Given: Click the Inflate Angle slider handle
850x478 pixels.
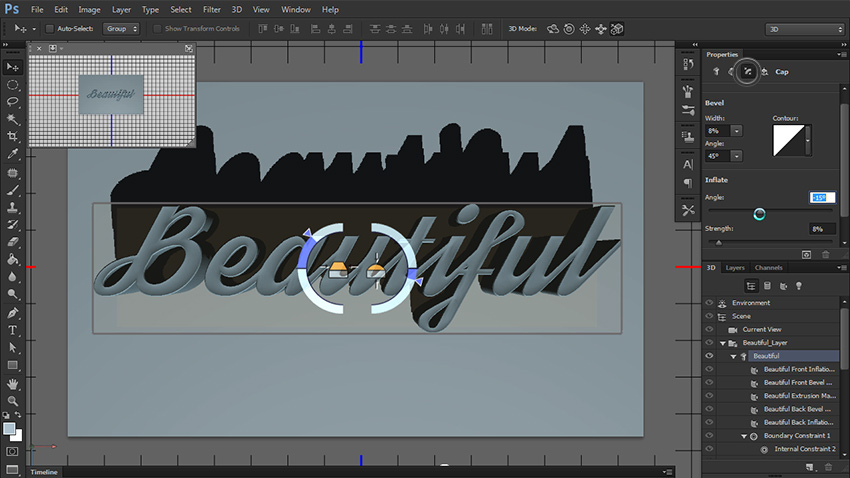Looking at the screenshot, I should click(760, 213).
